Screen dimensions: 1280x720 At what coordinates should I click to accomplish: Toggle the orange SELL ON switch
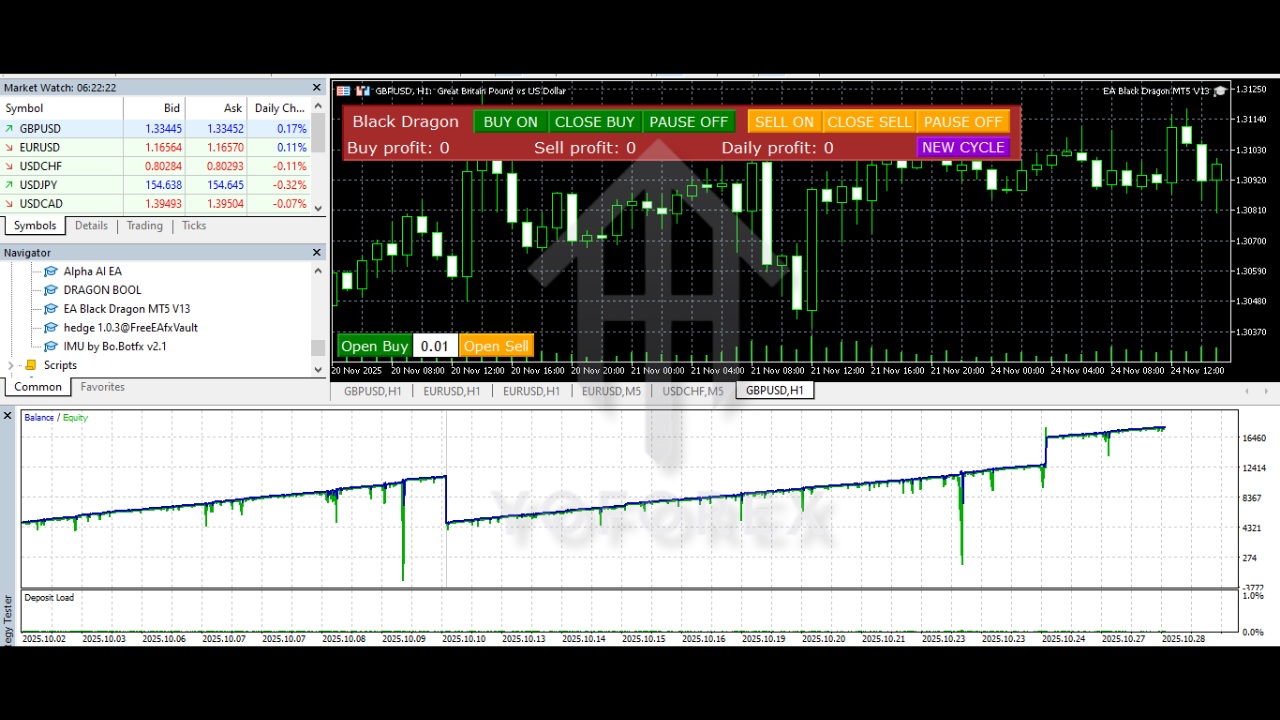pyautogui.click(x=784, y=122)
